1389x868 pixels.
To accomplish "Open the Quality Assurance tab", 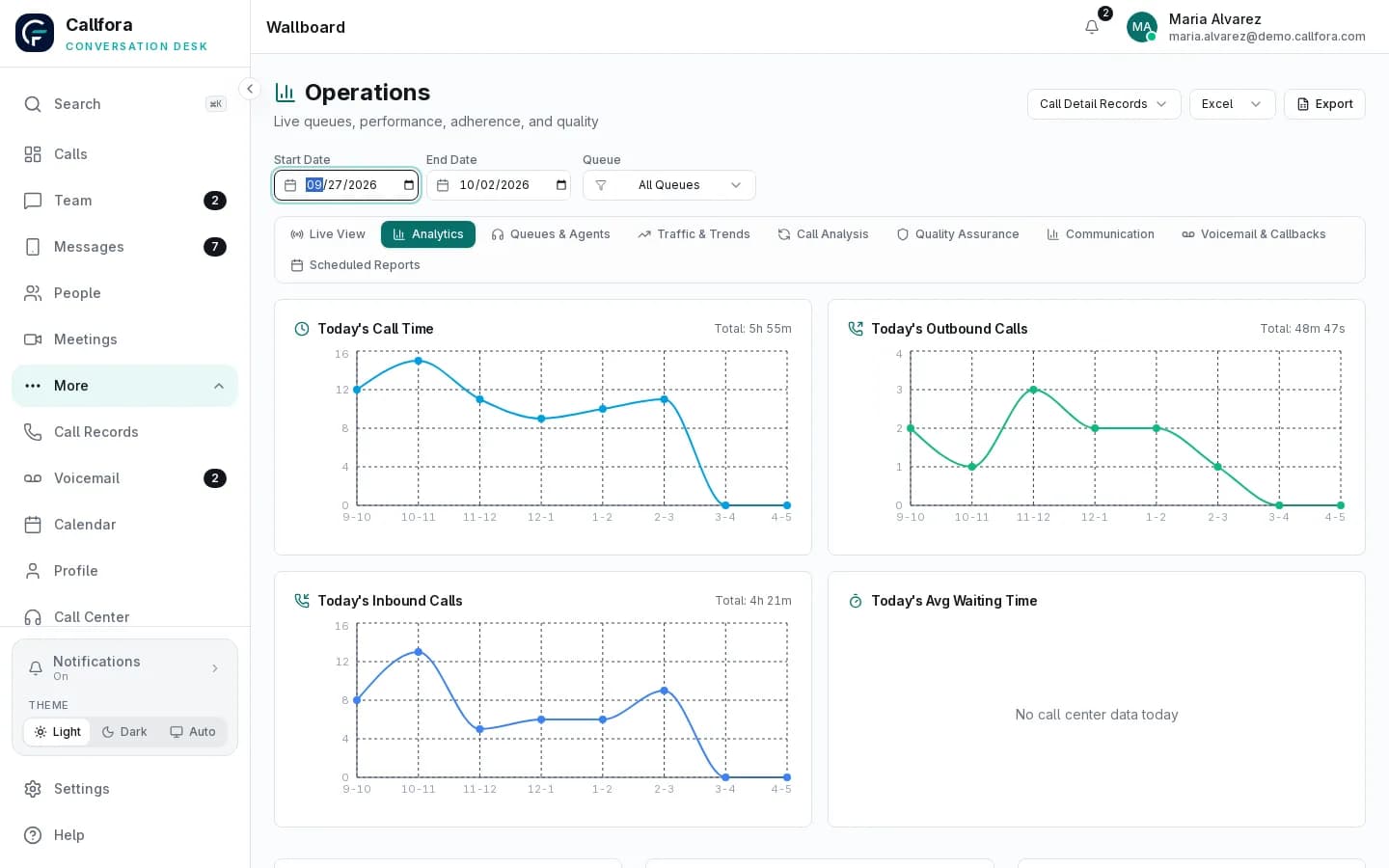I will (x=958, y=234).
